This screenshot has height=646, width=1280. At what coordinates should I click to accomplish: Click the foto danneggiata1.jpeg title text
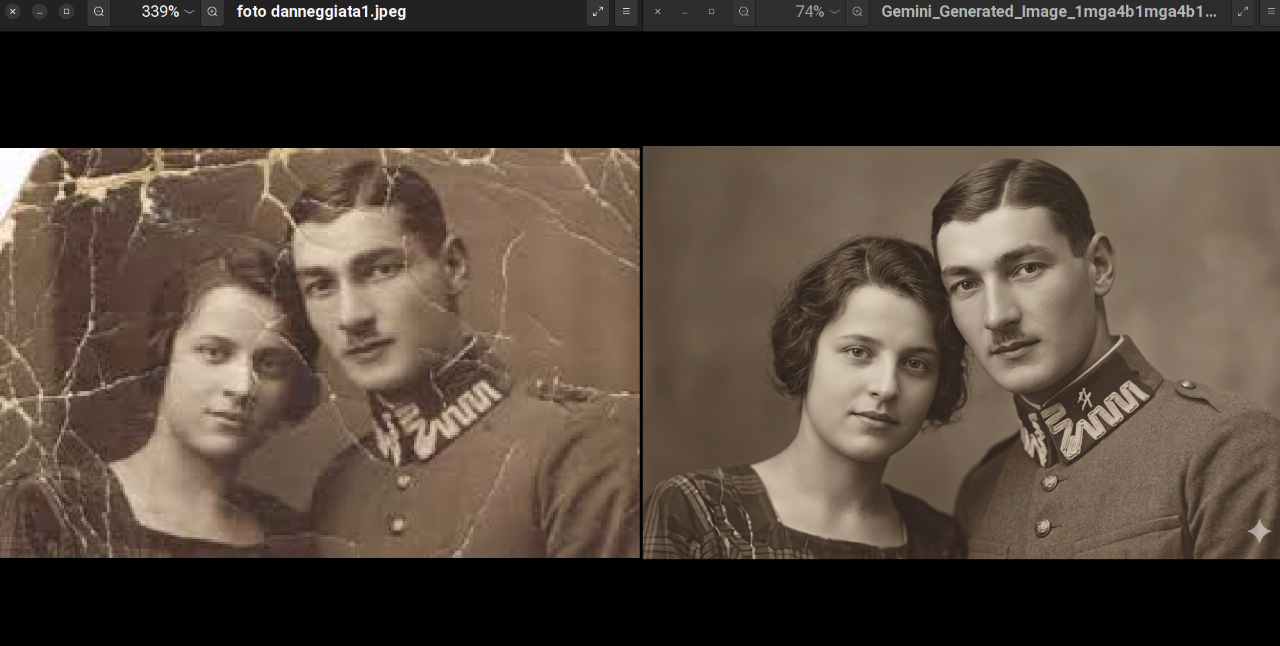pyautogui.click(x=321, y=12)
